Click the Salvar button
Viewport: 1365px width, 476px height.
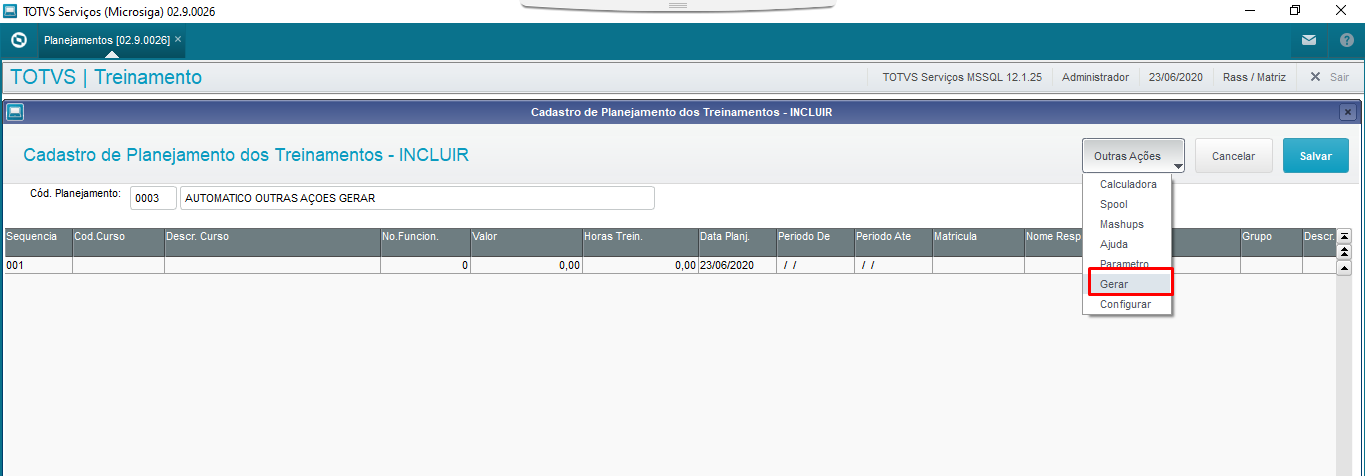point(1315,156)
